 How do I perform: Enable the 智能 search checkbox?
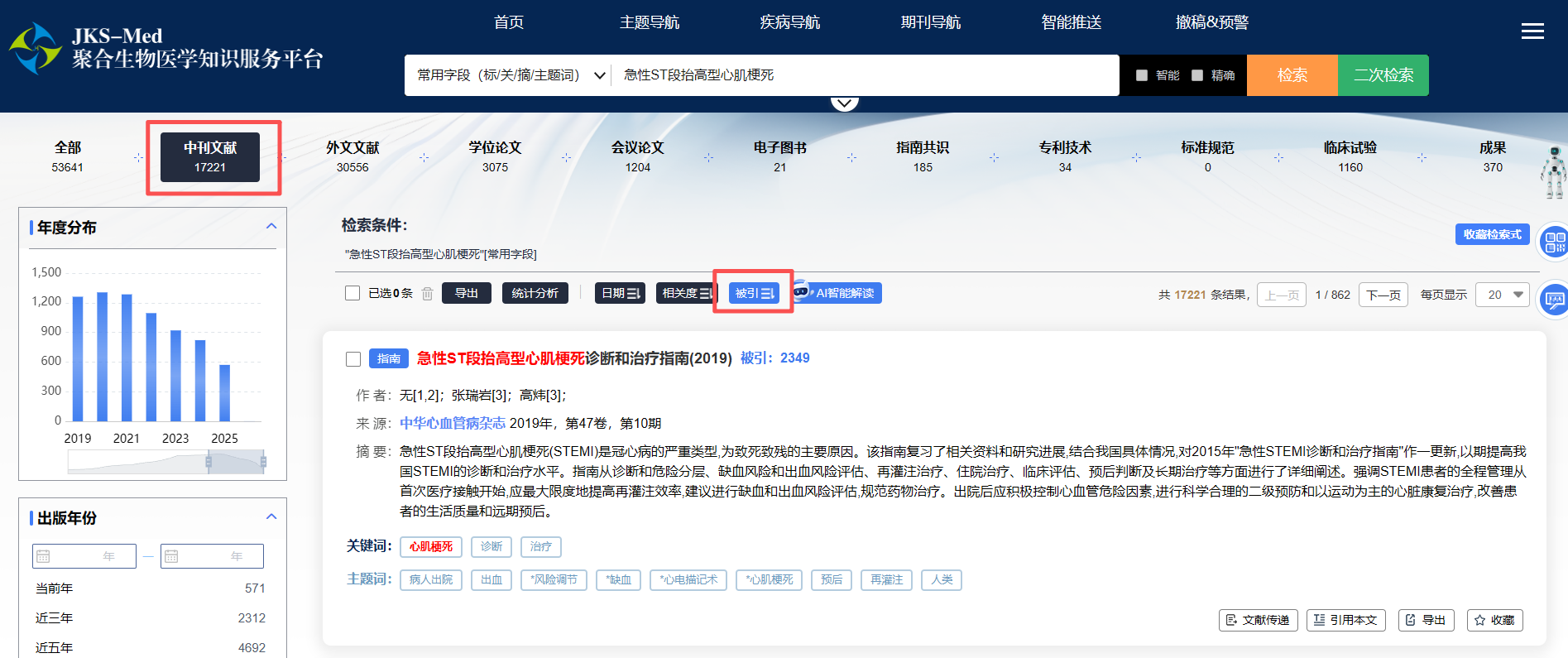click(1142, 75)
